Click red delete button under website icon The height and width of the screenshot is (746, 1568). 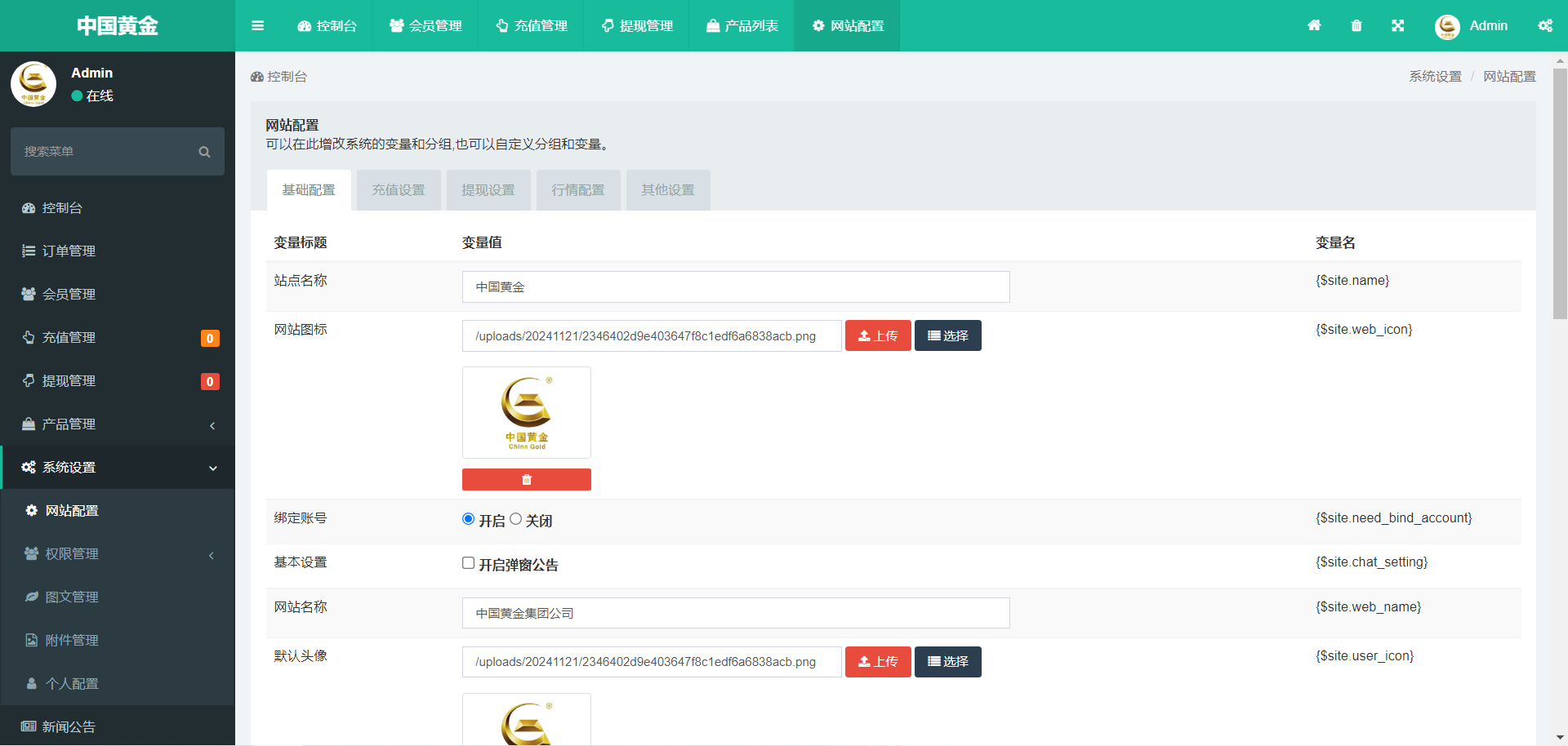click(x=526, y=480)
